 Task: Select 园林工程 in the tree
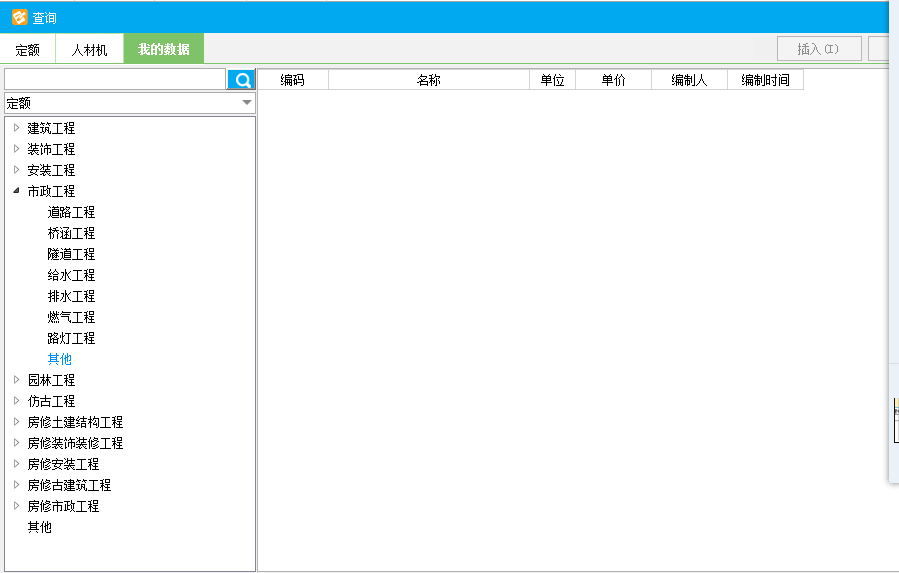coord(51,380)
